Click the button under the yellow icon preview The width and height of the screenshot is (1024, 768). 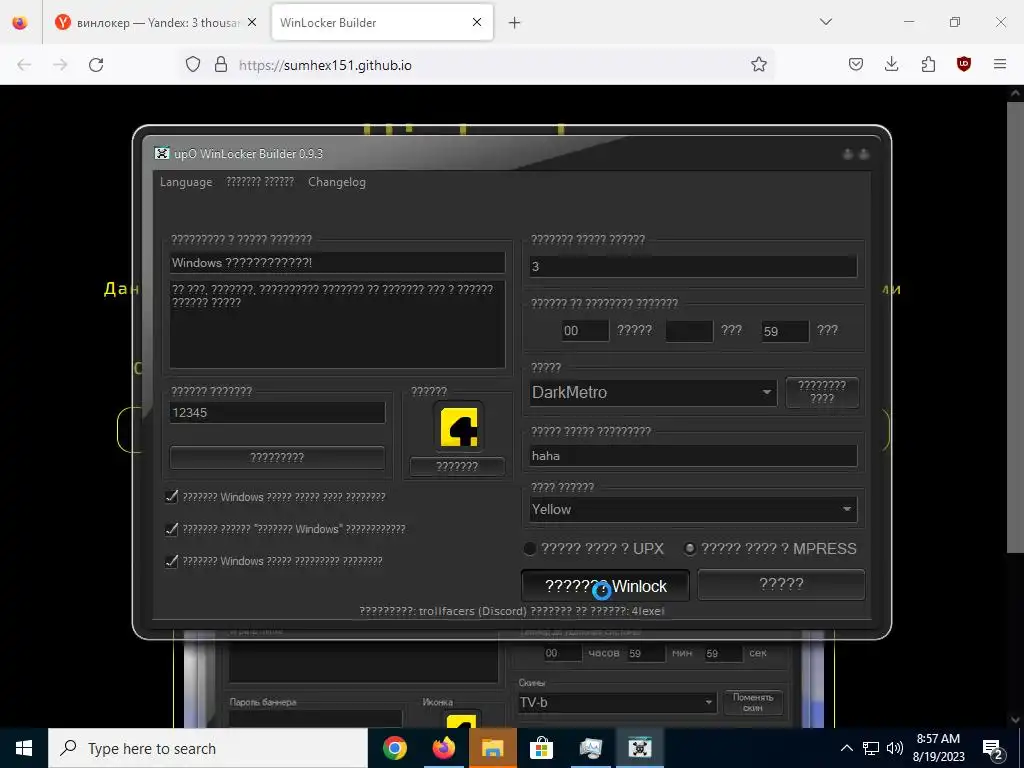457,466
